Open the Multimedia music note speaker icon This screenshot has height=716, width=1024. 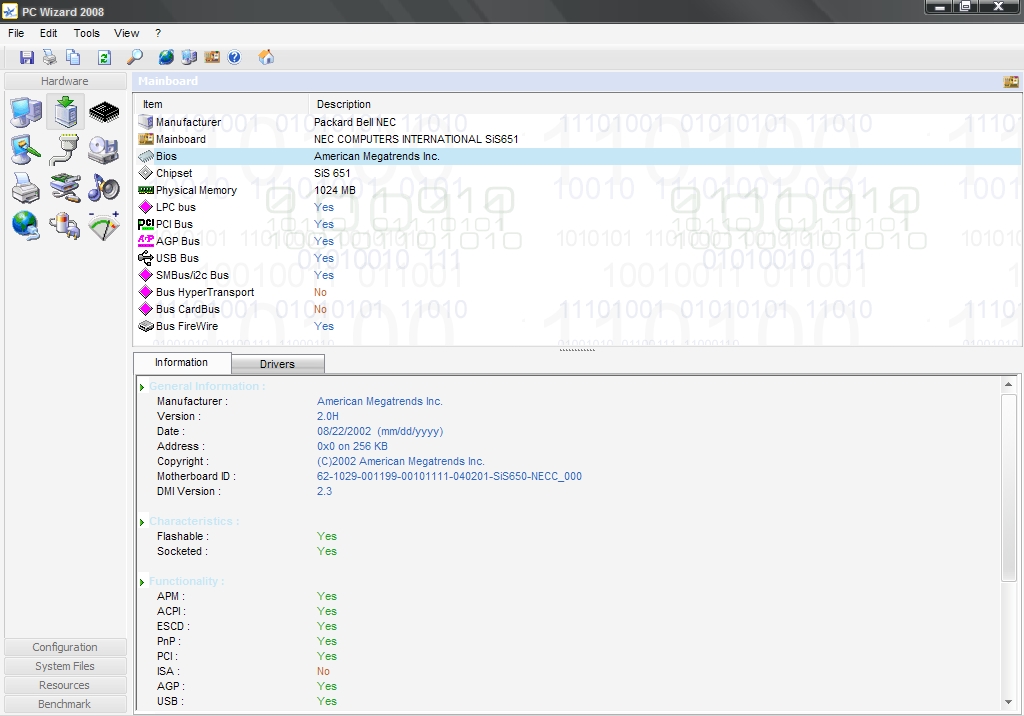click(104, 188)
